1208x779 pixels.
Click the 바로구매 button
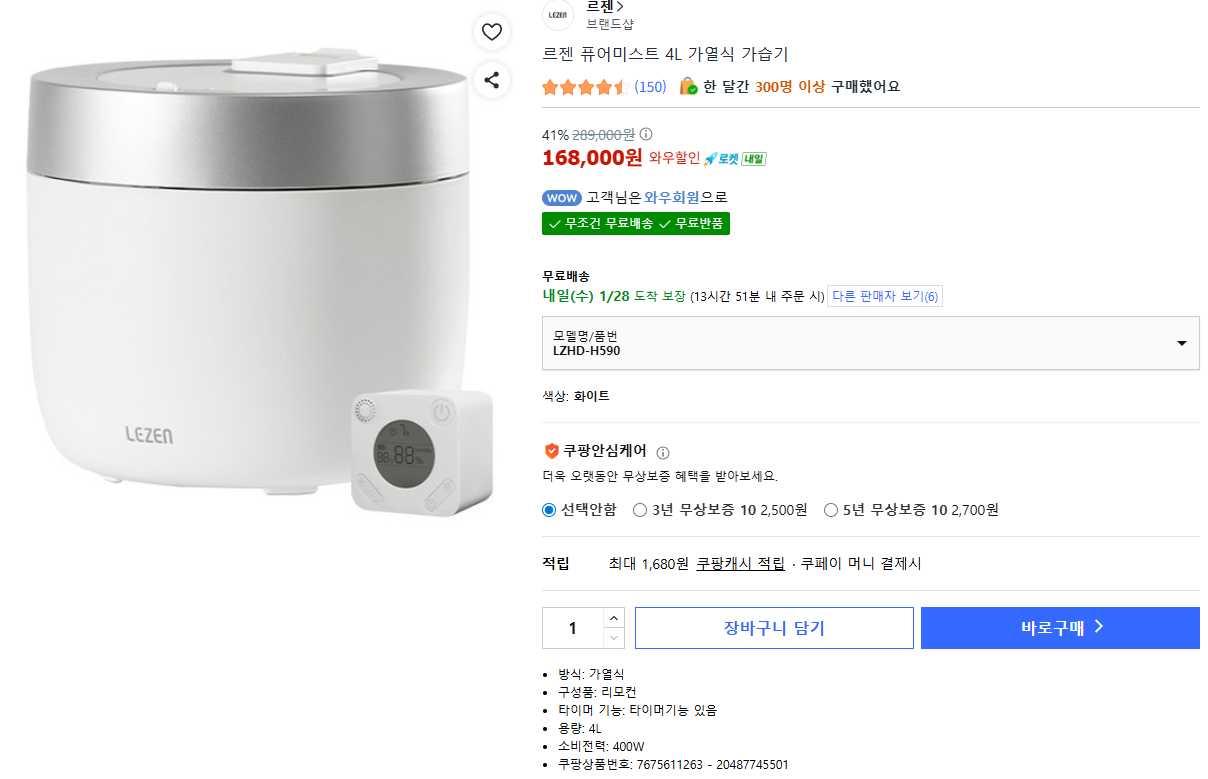point(1060,628)
